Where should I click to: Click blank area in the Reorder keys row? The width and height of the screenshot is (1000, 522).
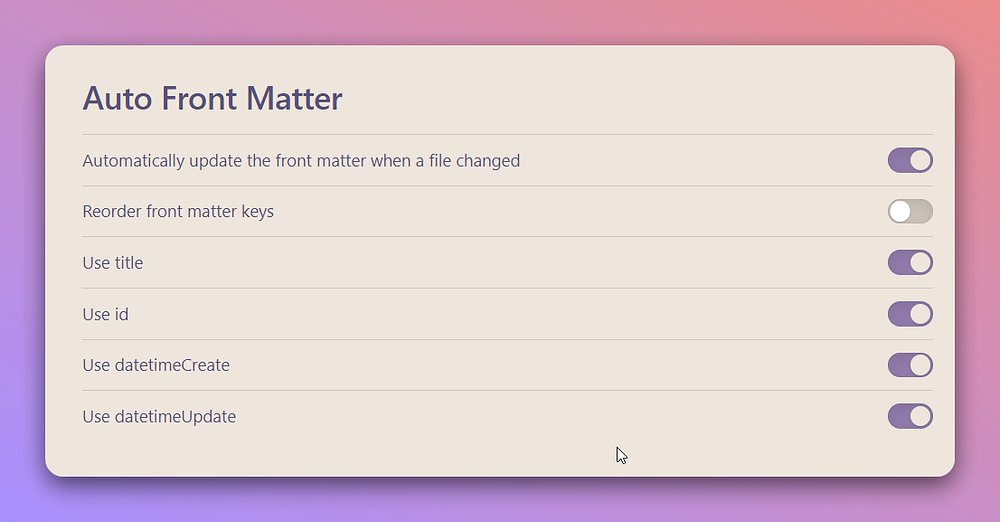pos(574,211)
